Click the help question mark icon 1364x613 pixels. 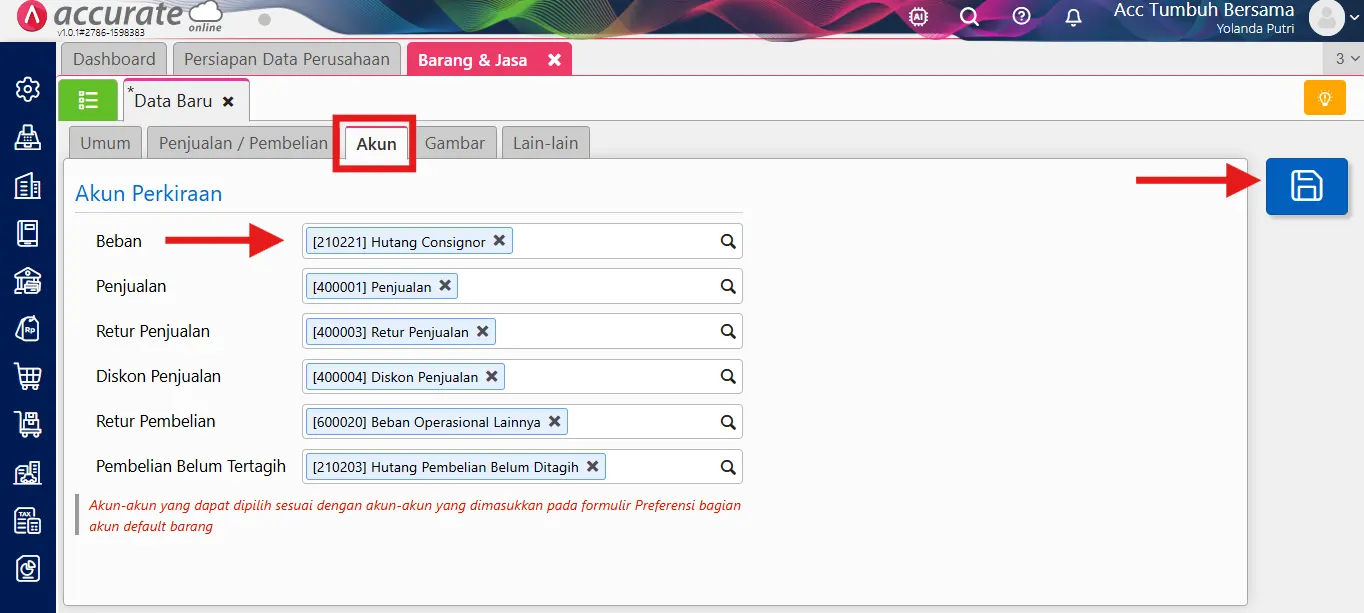tap(1021, 17)
